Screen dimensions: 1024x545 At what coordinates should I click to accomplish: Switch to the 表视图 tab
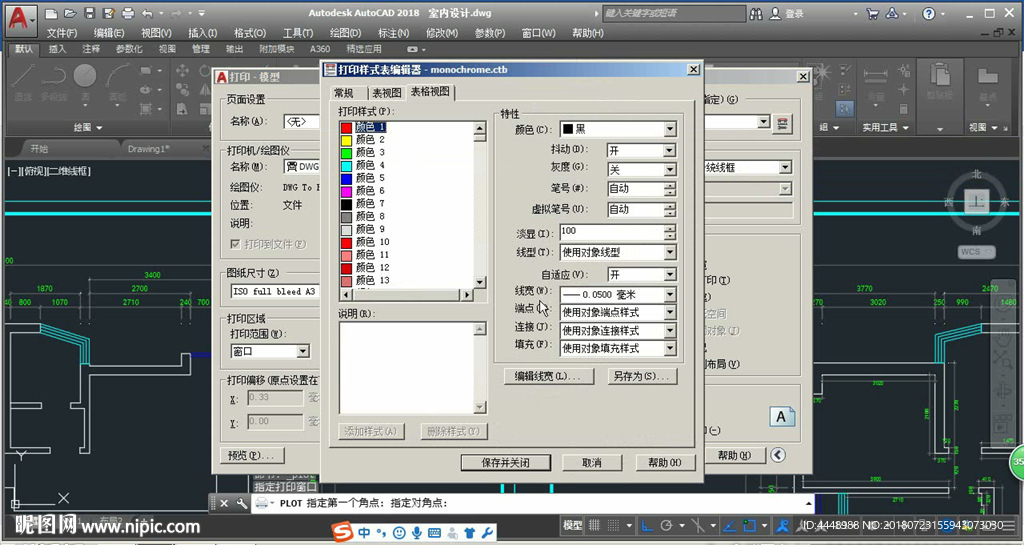click(x=387, y=93)
